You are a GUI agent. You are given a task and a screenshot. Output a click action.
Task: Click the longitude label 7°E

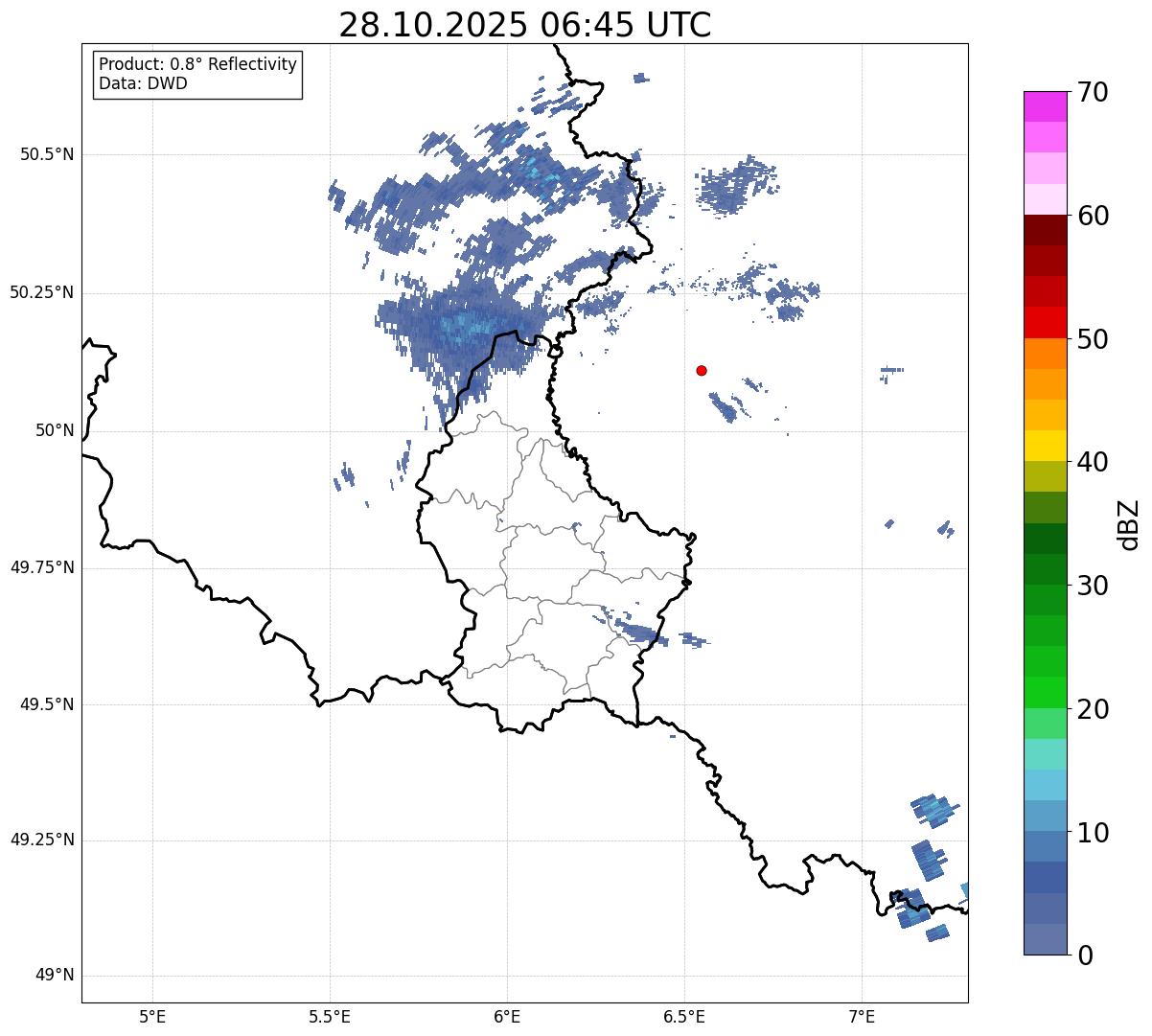(x=862, y=1016)
